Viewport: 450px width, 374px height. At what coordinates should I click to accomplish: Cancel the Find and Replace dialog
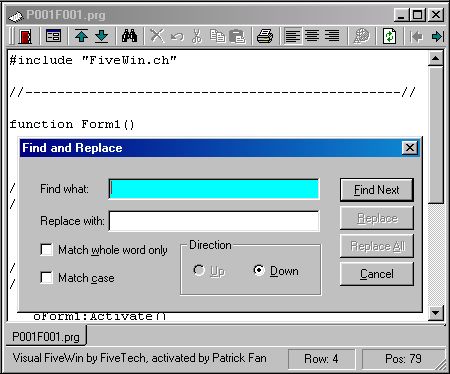(x=377, y=274)
